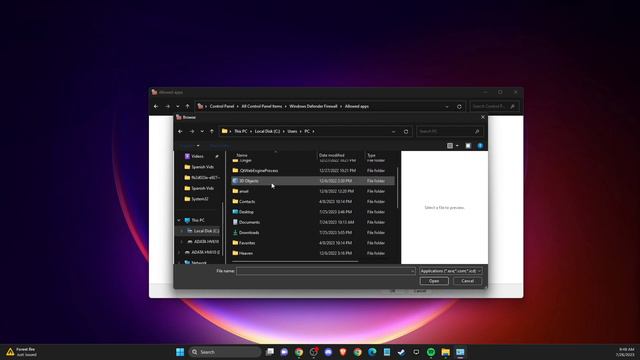Screen dimensions: 640x360
Task: Select the 3D Objects folder row
Action: click(x=313, y=181)
